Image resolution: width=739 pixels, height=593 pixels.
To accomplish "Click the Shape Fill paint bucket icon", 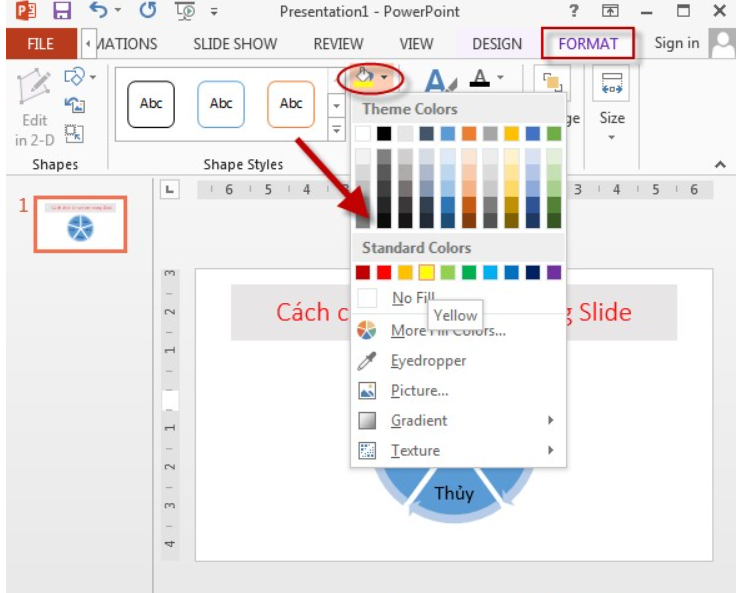I will [x=365, y=76].
